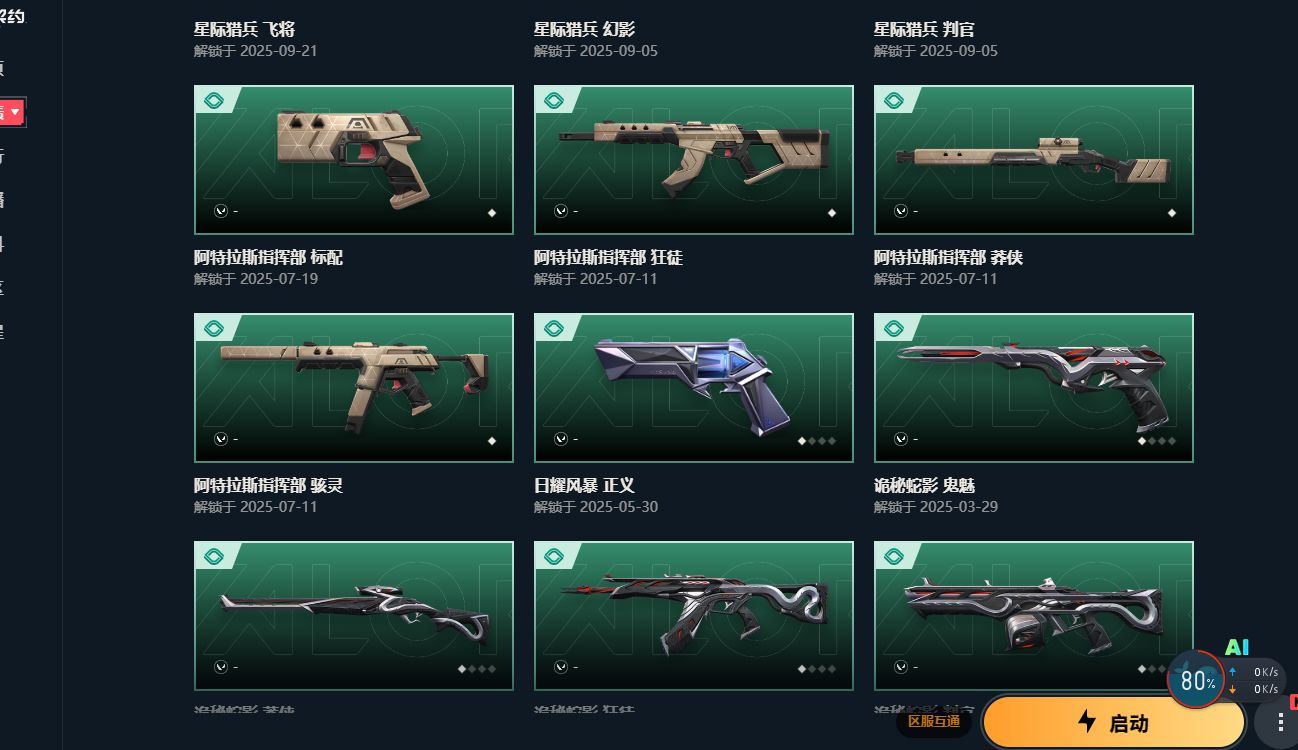Open the 阿特拉斯指挥部 莽侠 sniper skin card
This screenshot has height=750, width=1298.
1033,160
